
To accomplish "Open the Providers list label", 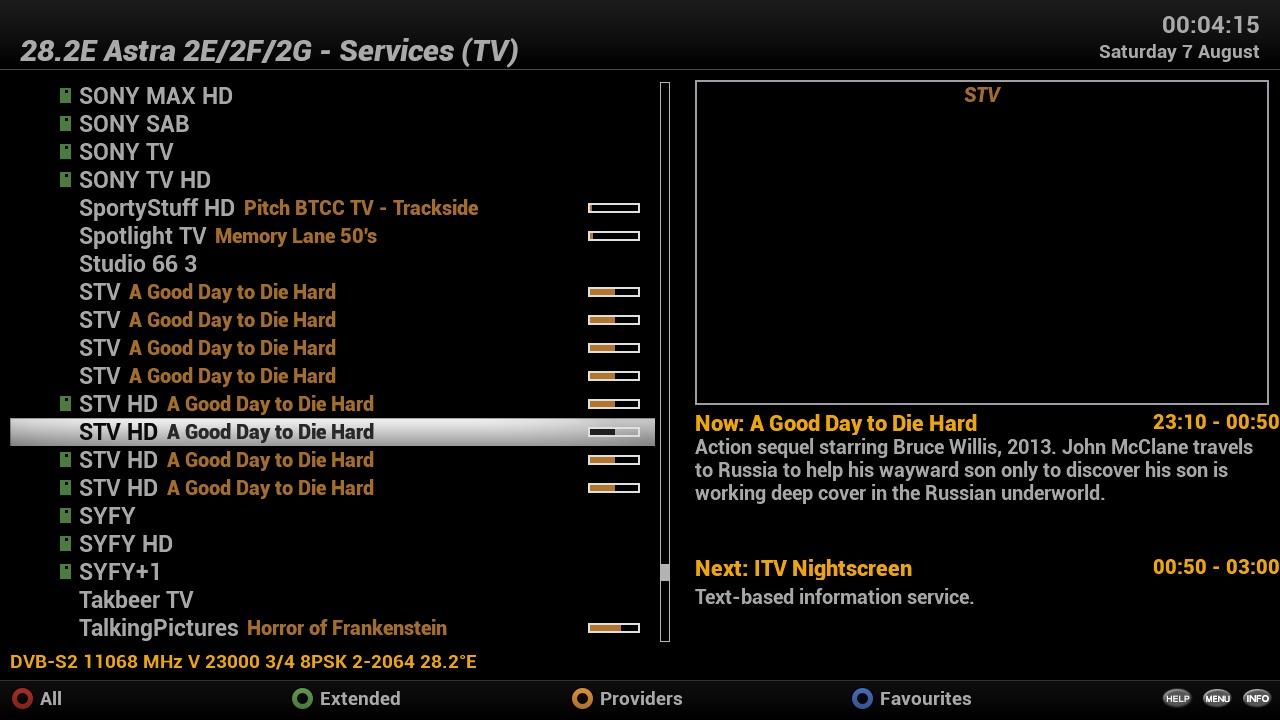I will point(641,699).
